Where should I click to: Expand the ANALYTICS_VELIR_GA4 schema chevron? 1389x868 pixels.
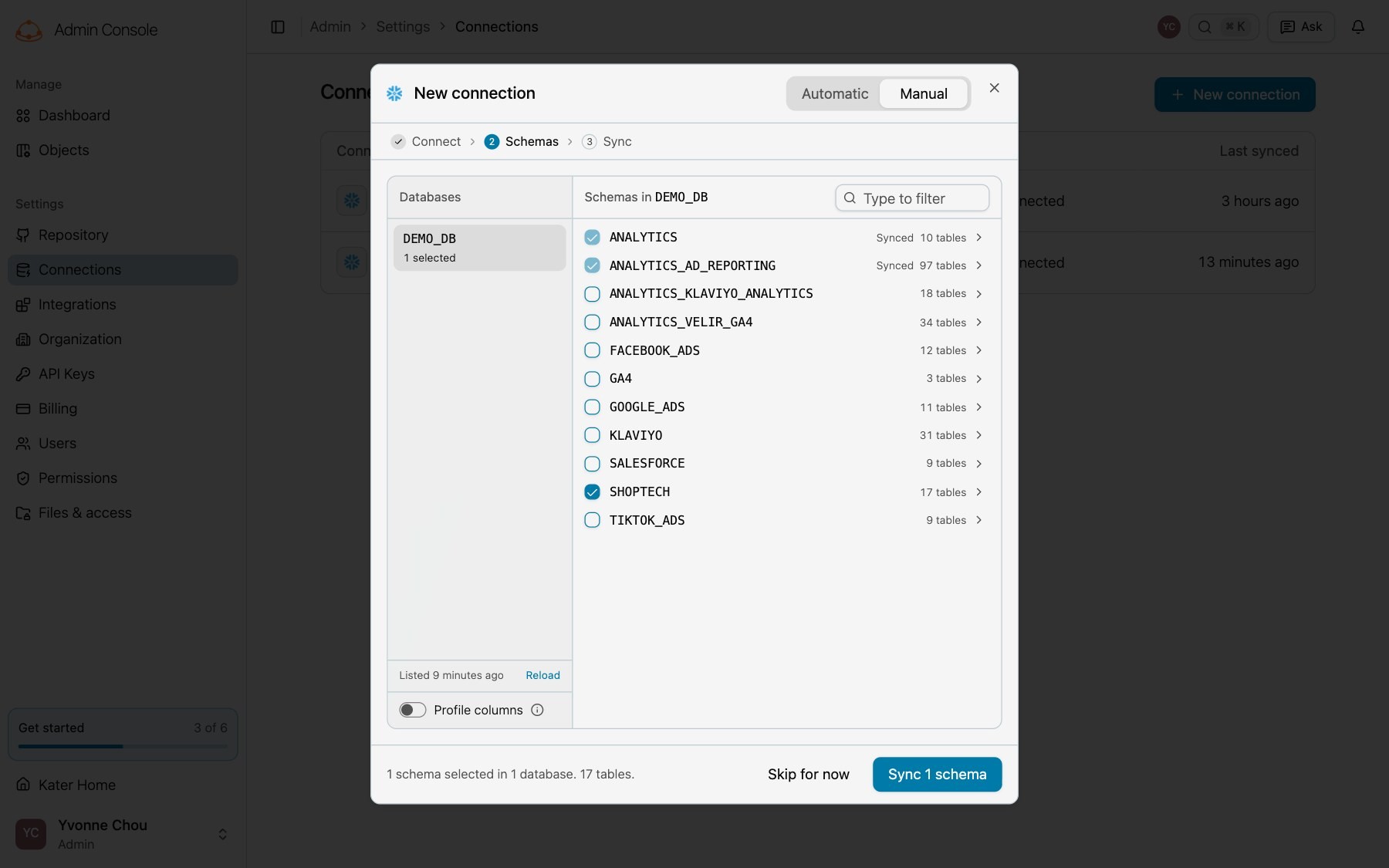(979, 323)
